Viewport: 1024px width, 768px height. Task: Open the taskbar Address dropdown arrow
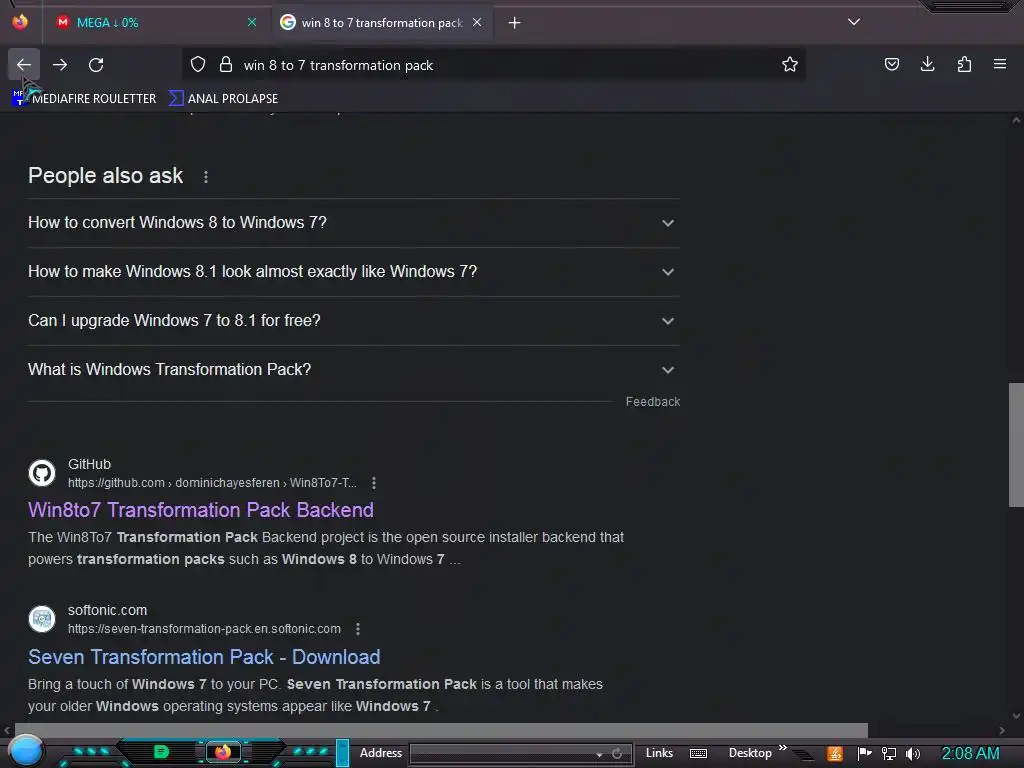599,754
